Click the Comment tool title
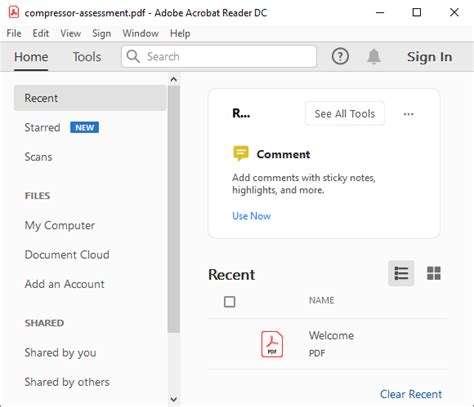Image resolution: width=474 pixels, height=407 pixels. 283,154
